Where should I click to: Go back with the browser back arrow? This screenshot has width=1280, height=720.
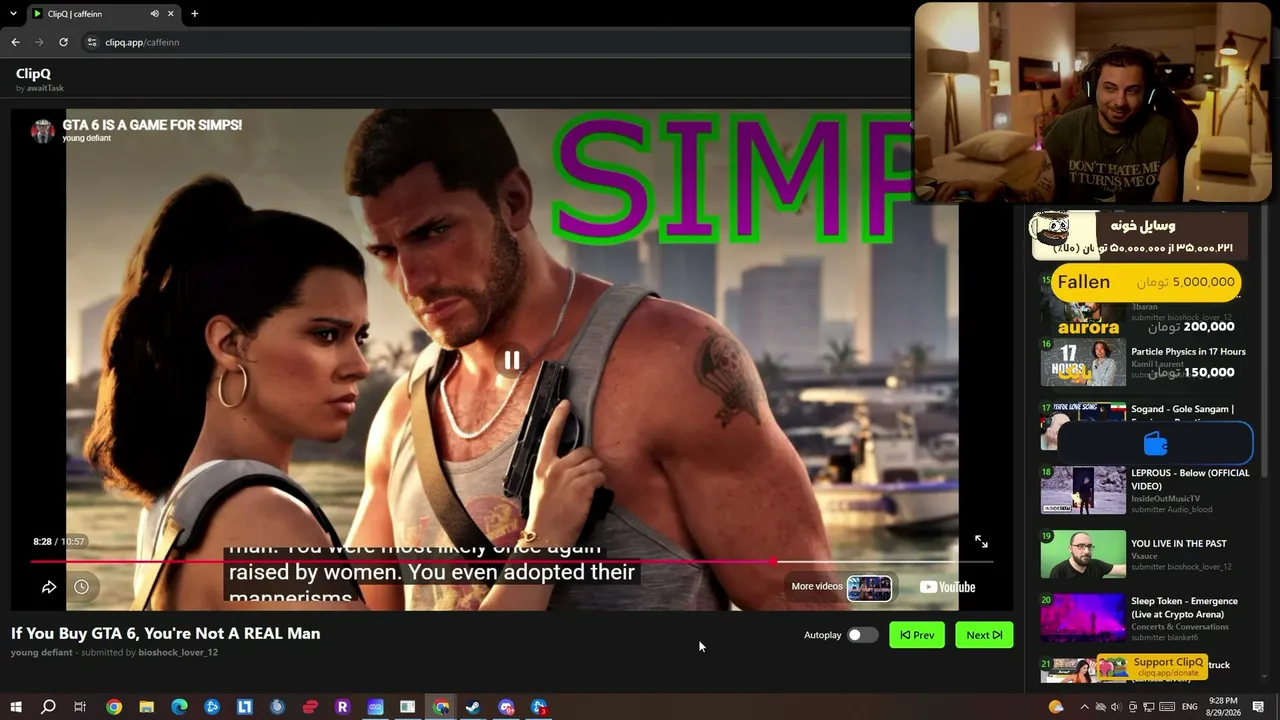pyautogui.click(x=15, y=42)
